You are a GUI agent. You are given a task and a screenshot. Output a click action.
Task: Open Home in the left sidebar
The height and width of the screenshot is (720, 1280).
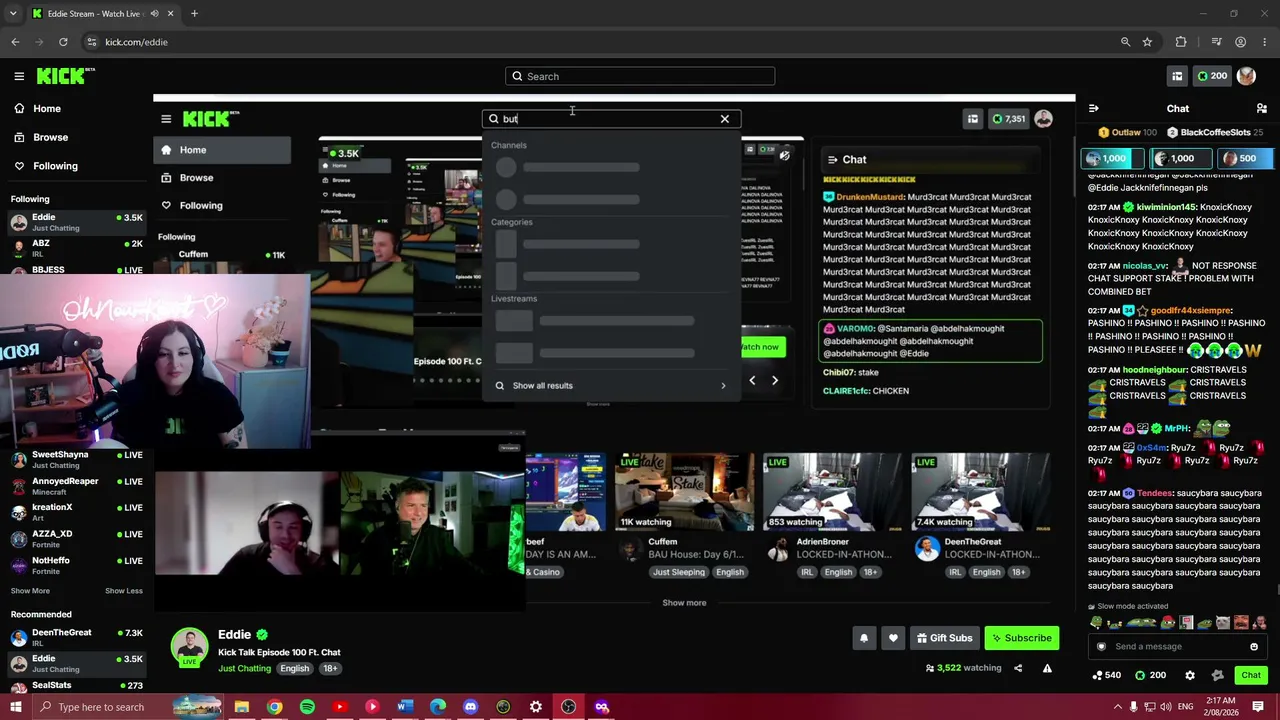(37, 108)
